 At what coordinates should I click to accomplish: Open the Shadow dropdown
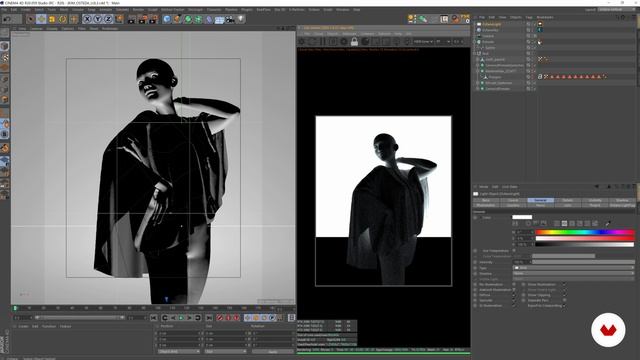pyautogui.click(x=573, y=273)
